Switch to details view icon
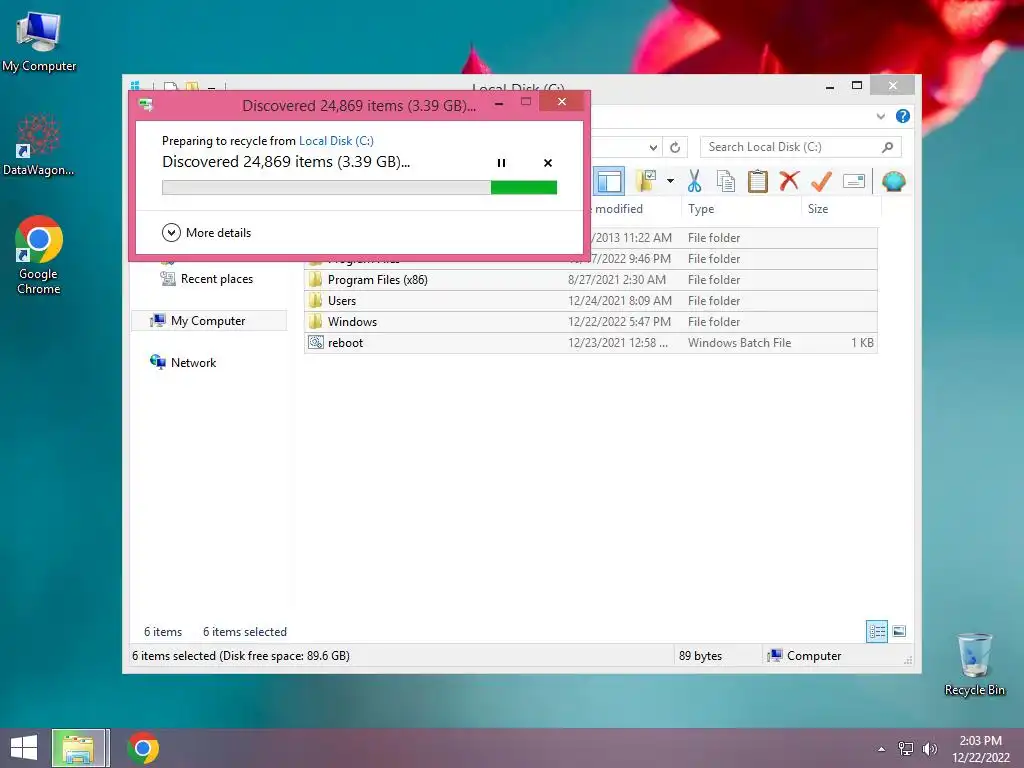Image resolution: width=1024 pixels, height=768 pixels. point(876,632)
